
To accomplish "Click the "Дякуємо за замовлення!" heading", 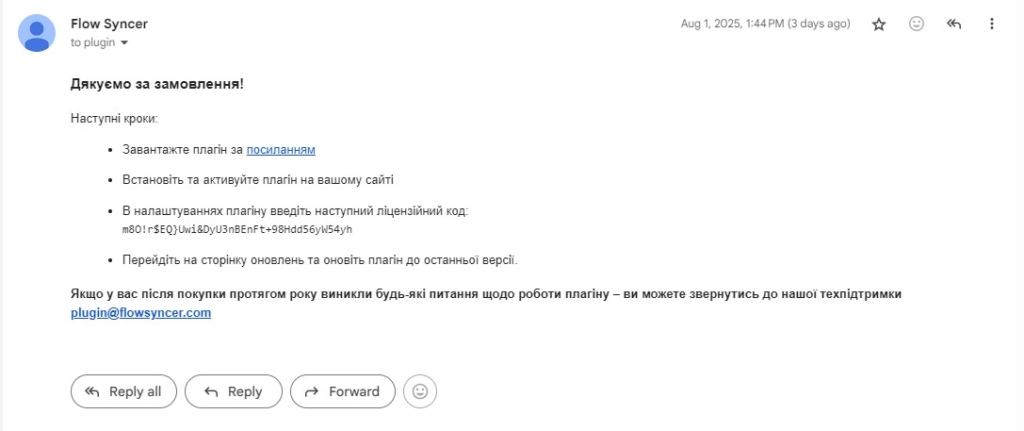I will click(157, 84).
